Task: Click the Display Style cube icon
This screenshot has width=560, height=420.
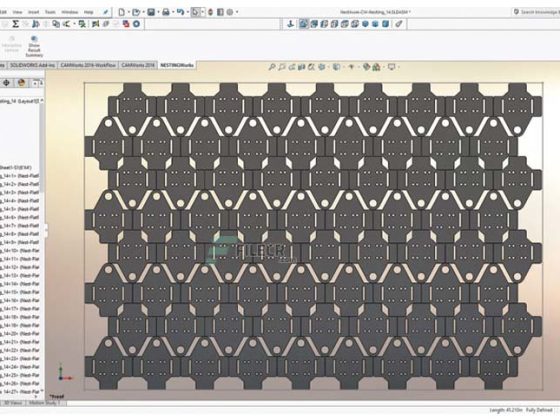Action: [336, 67]
